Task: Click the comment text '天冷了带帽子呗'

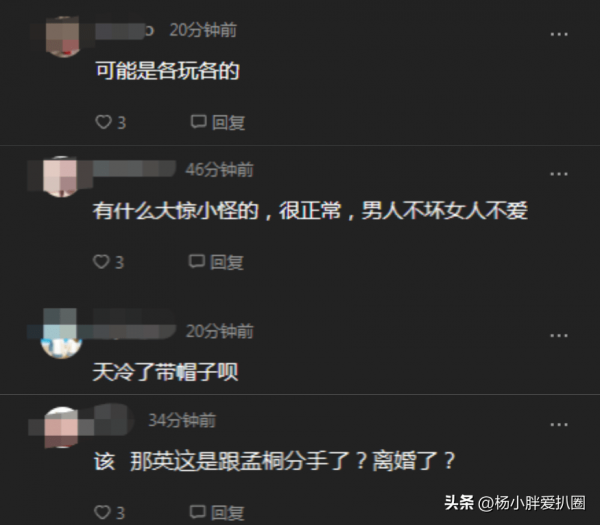Action: coord(165,372)
